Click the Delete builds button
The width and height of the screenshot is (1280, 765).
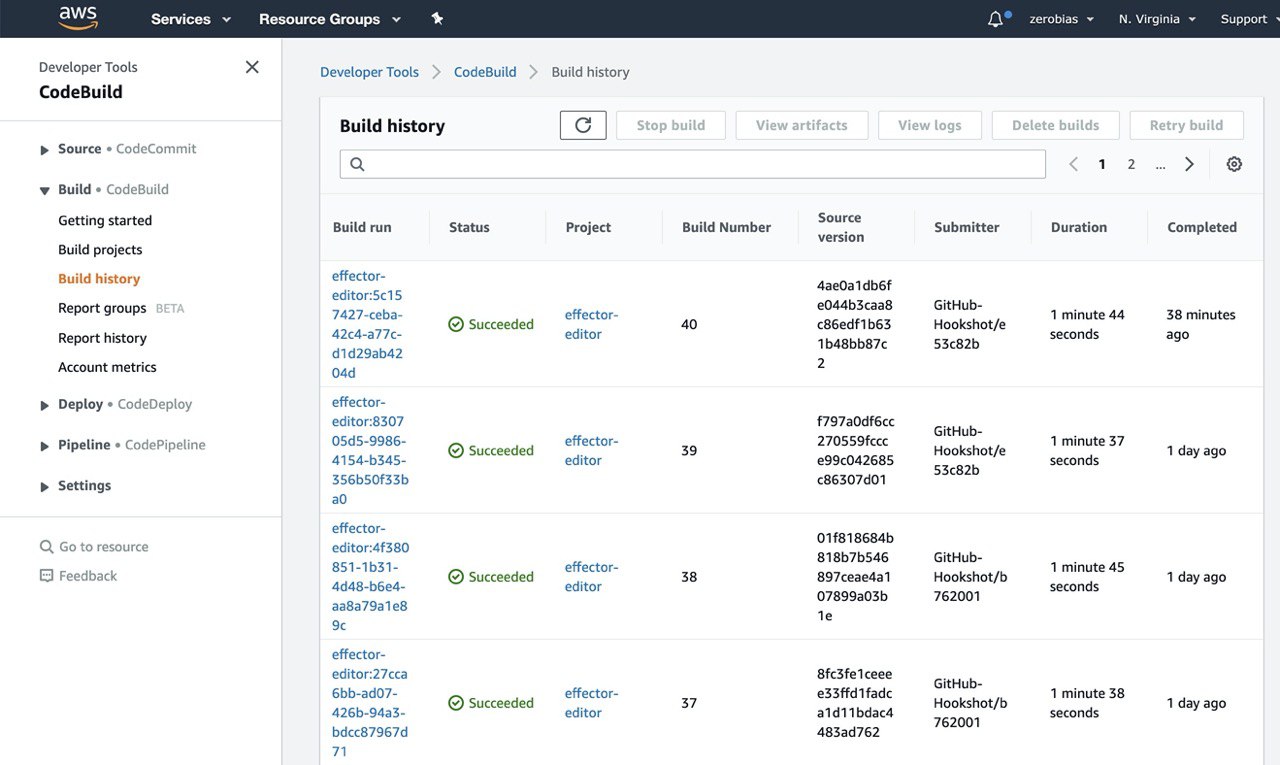point(1056,125)
